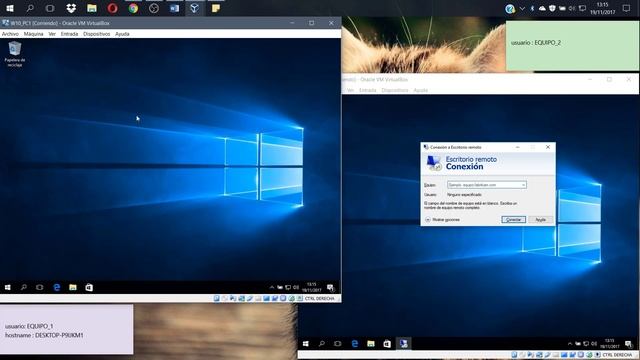The height and width of the screenshot is (360, 640).
Task: Click volume icon in W10_PC1 guest tray
Action: click(296, 287)
